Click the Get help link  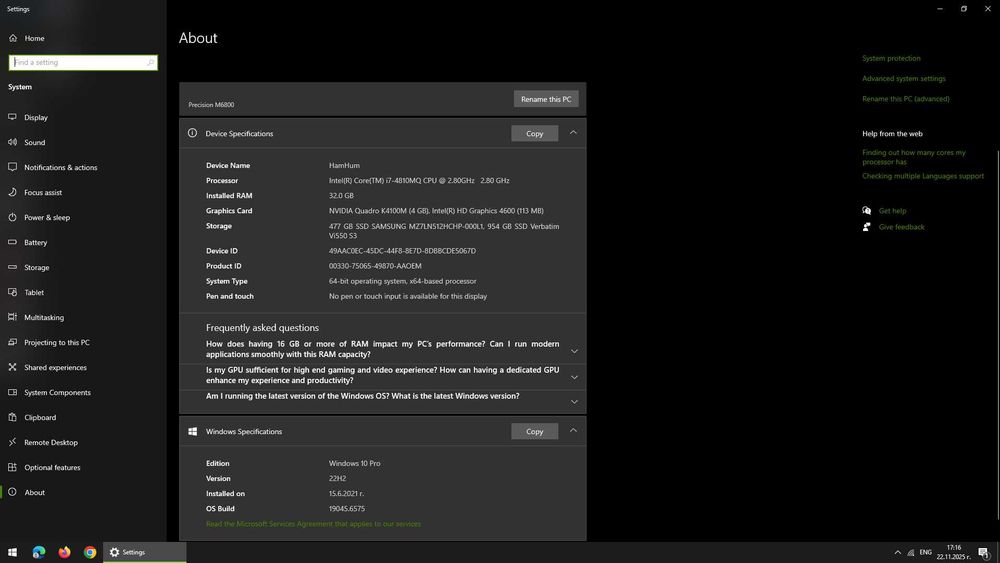coord(892,210)
